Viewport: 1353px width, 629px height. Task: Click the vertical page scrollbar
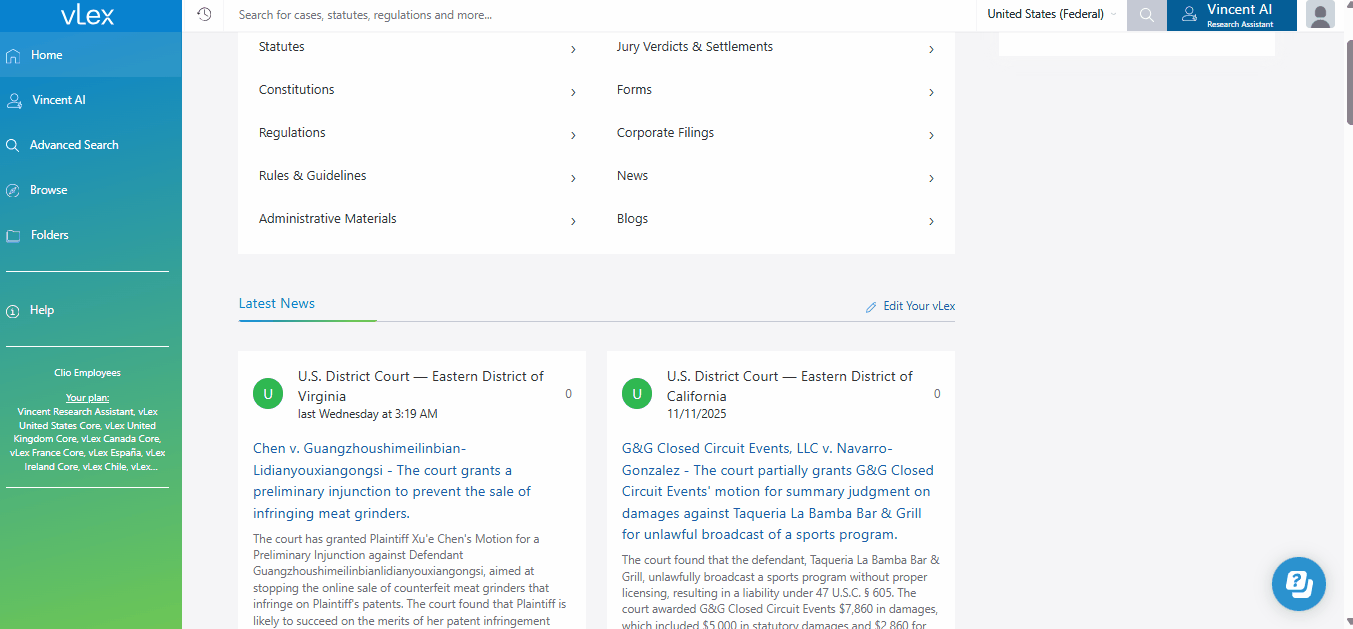(x=1347, y=80)
